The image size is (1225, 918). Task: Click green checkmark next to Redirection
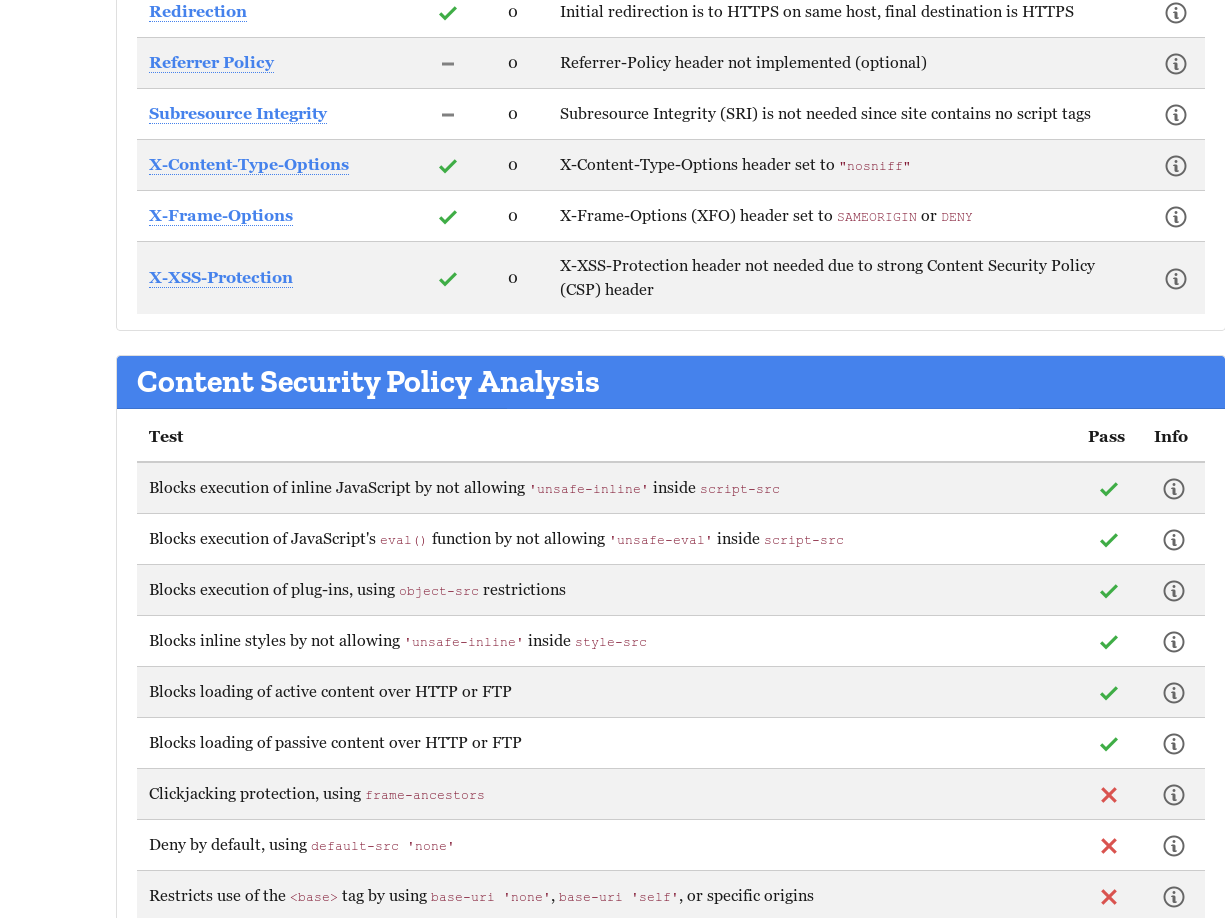(447, 12)
